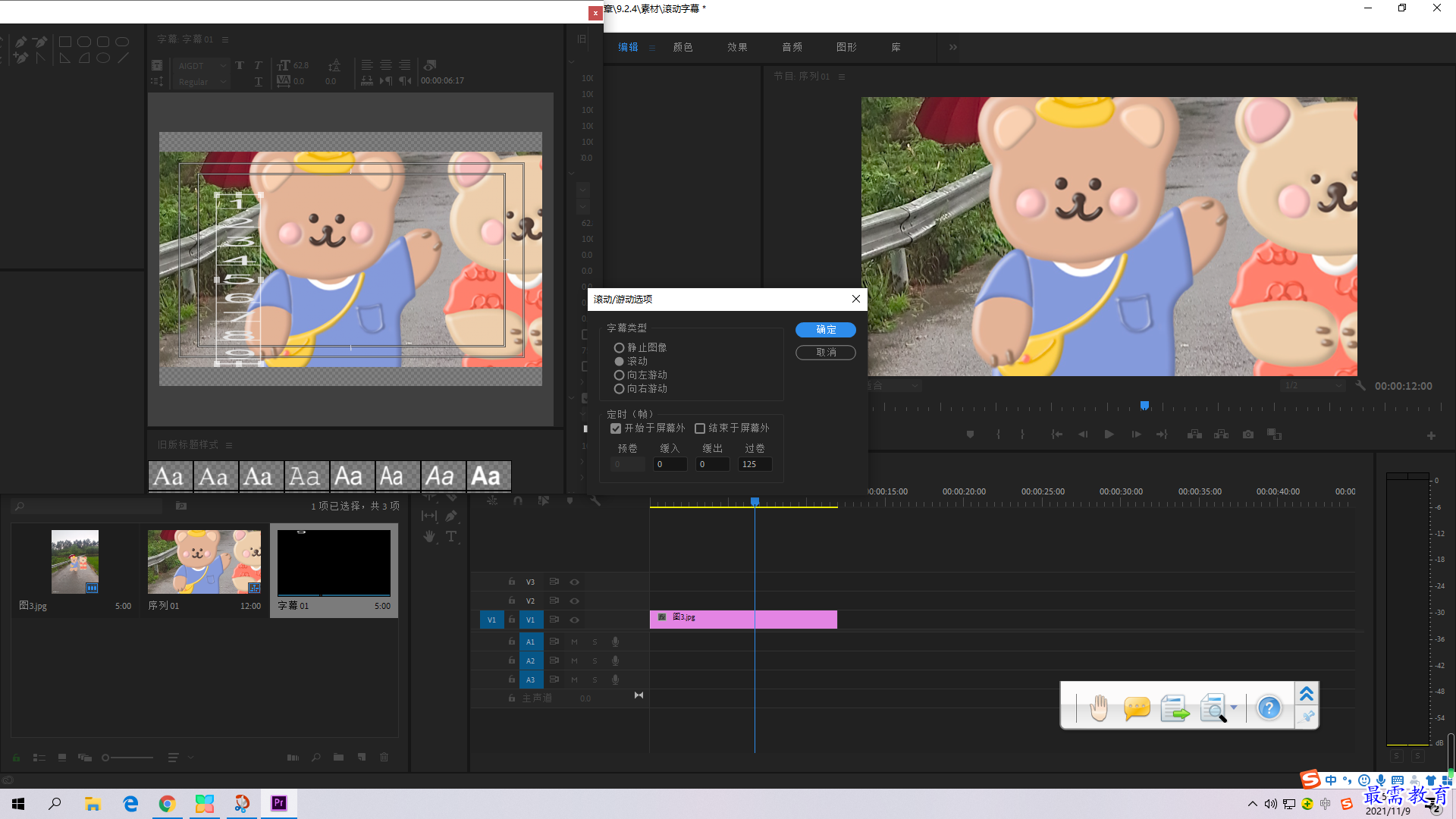The image size is (1456, 819).
Task: Confirm dialog with 确定 button
Action: click(826, 330)
